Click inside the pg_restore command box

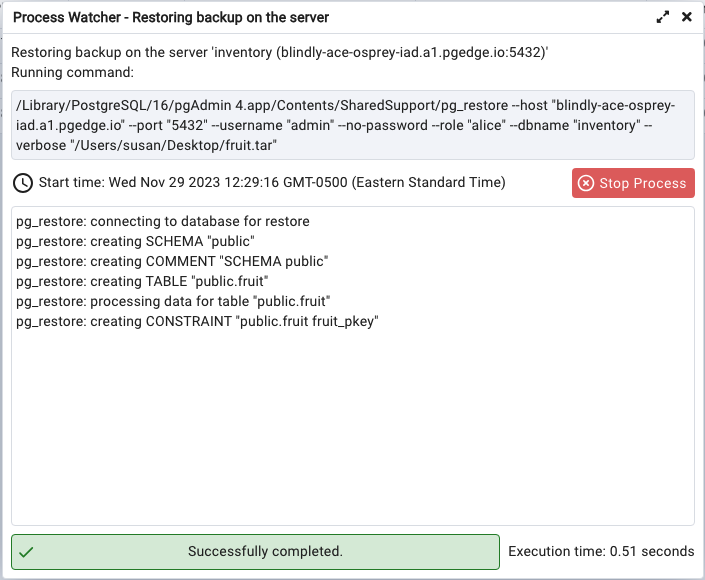coord(352,125)
